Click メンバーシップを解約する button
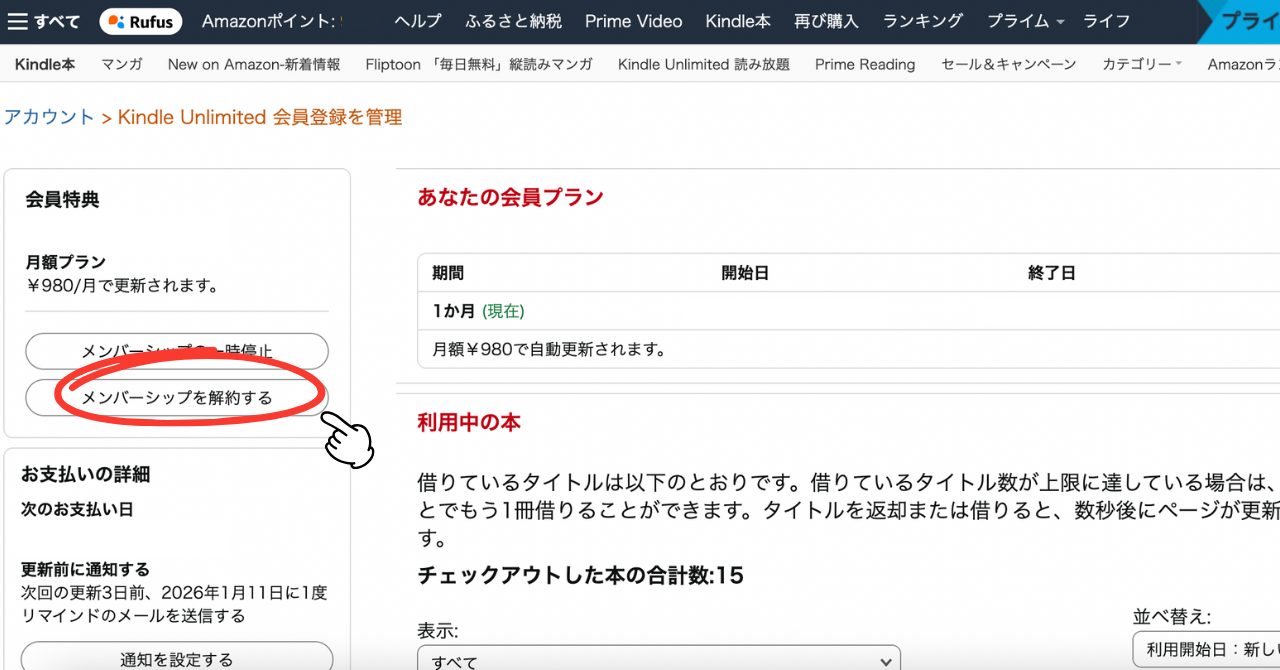This screenshot has width=1280, height=670. (x=176, y=398)
